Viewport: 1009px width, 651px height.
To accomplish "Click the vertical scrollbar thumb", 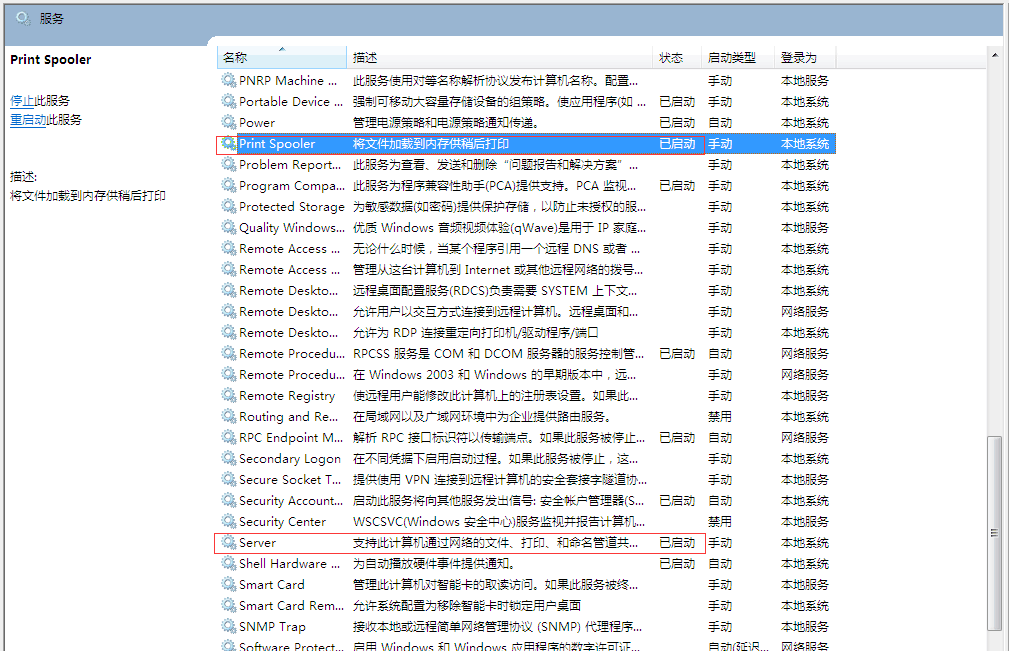I will pyautogui.click(x=995, y=533).
